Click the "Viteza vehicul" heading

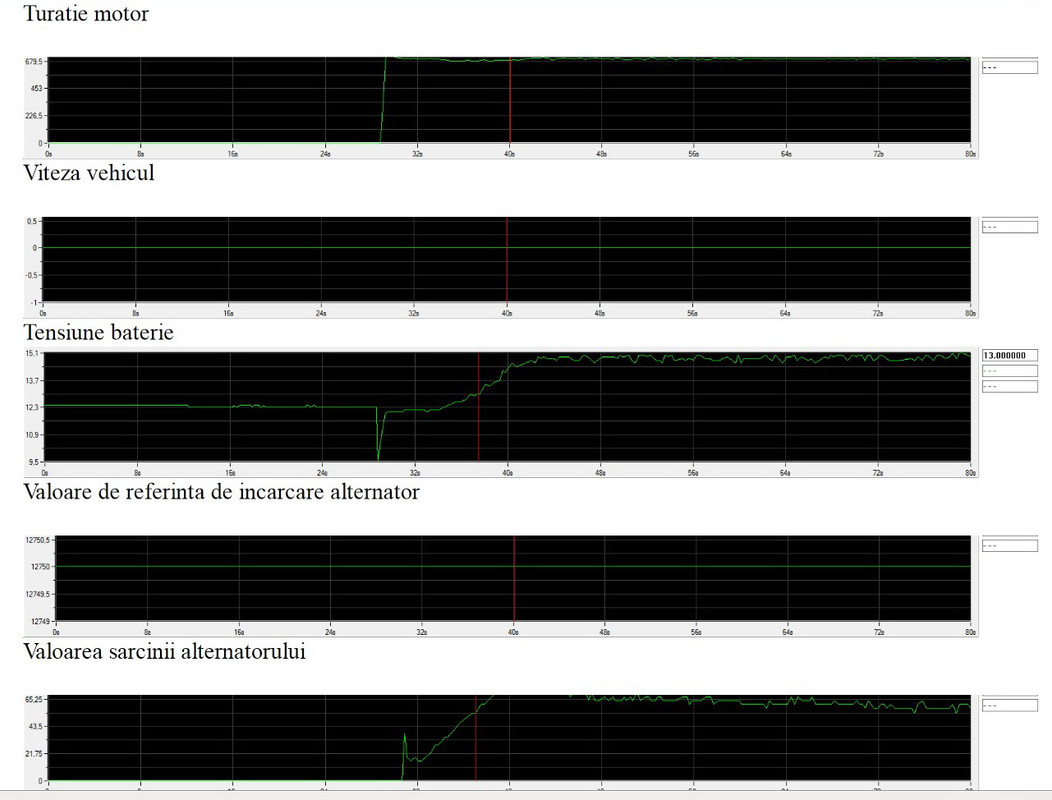[89, 173]
